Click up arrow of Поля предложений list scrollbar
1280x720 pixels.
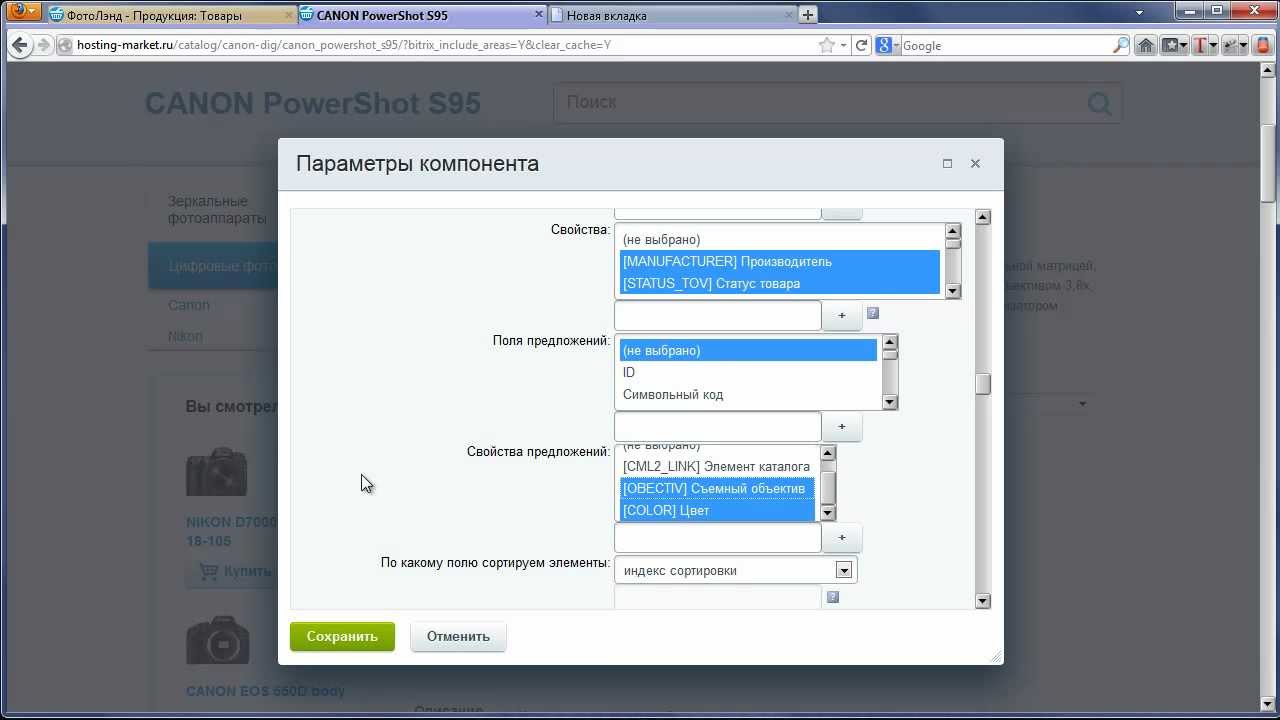pos(890,343)
